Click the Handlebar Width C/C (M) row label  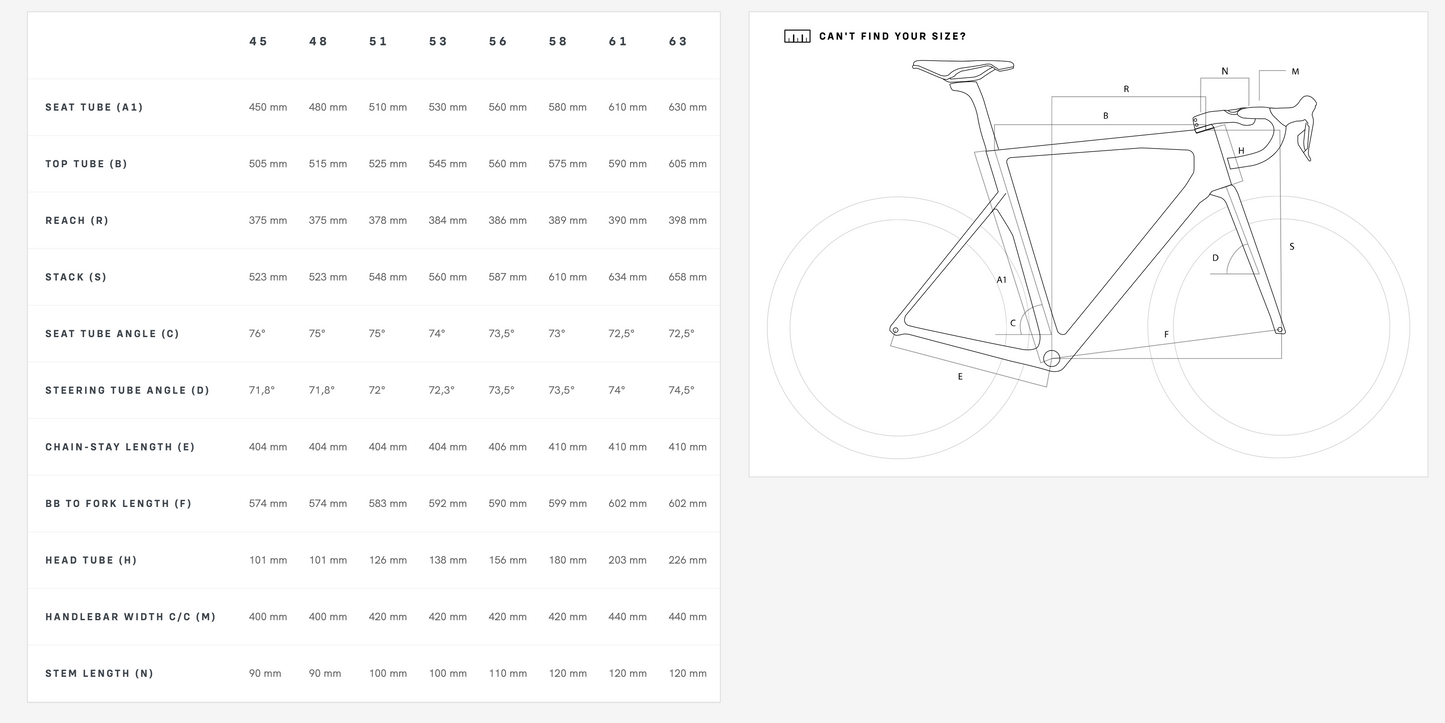130,617
